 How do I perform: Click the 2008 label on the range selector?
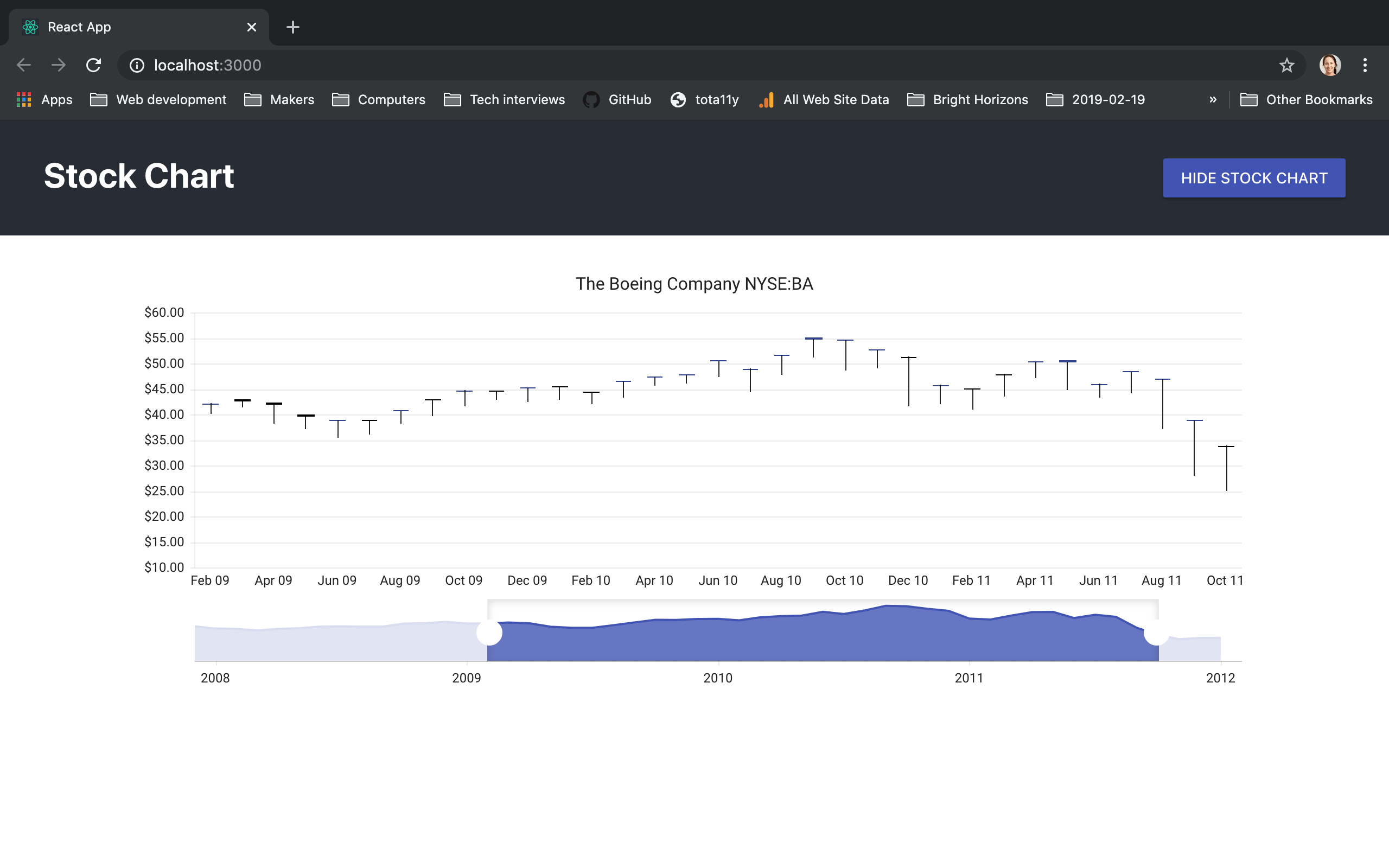pos(215,678)
